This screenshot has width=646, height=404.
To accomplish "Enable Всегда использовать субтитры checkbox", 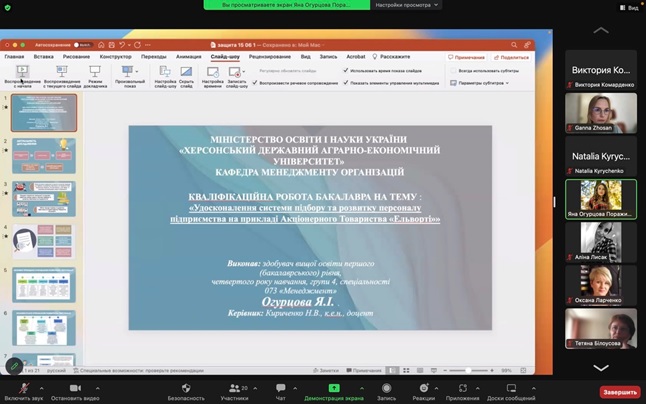I will pos(453,70).
